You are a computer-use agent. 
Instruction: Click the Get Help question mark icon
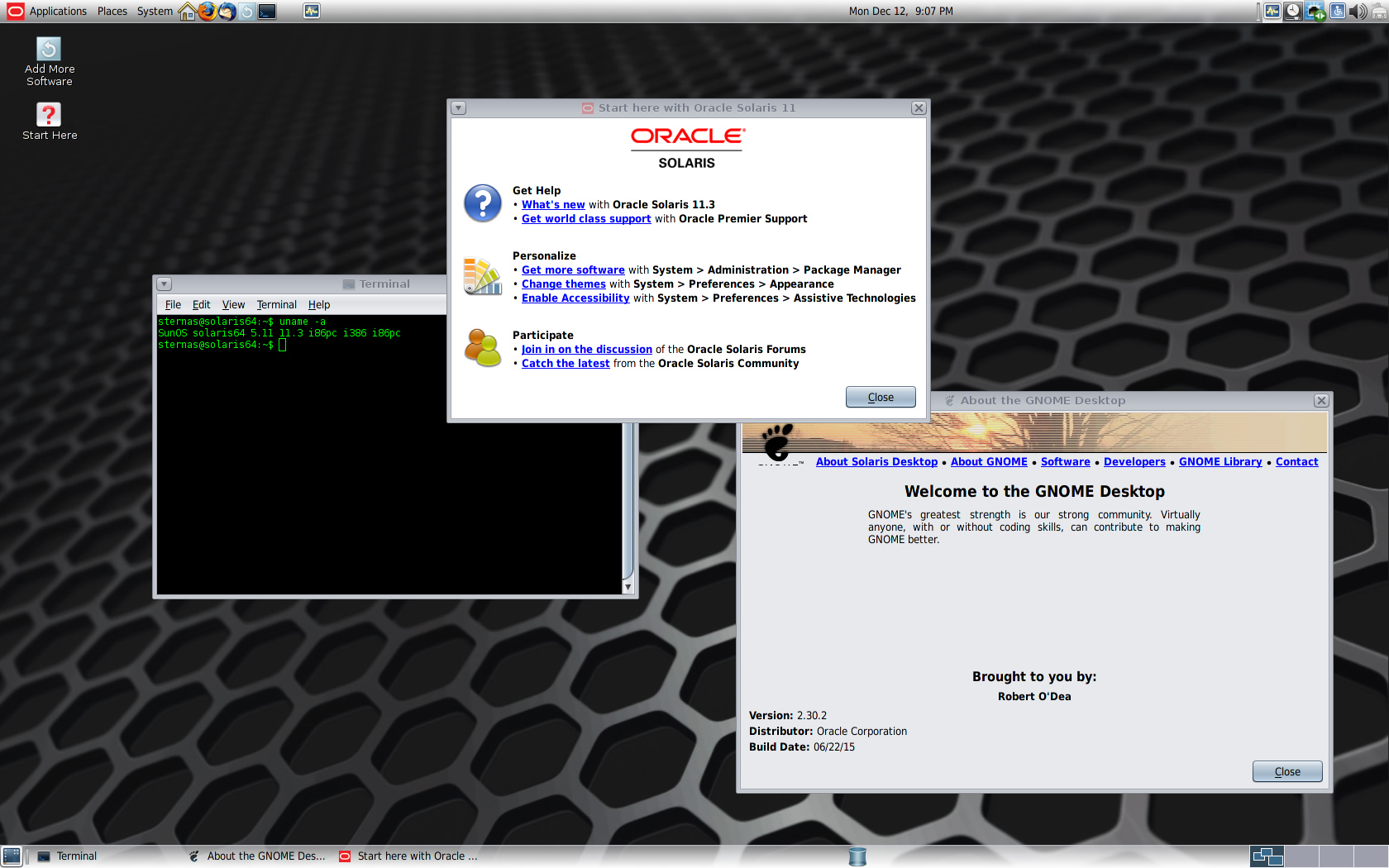483,203
